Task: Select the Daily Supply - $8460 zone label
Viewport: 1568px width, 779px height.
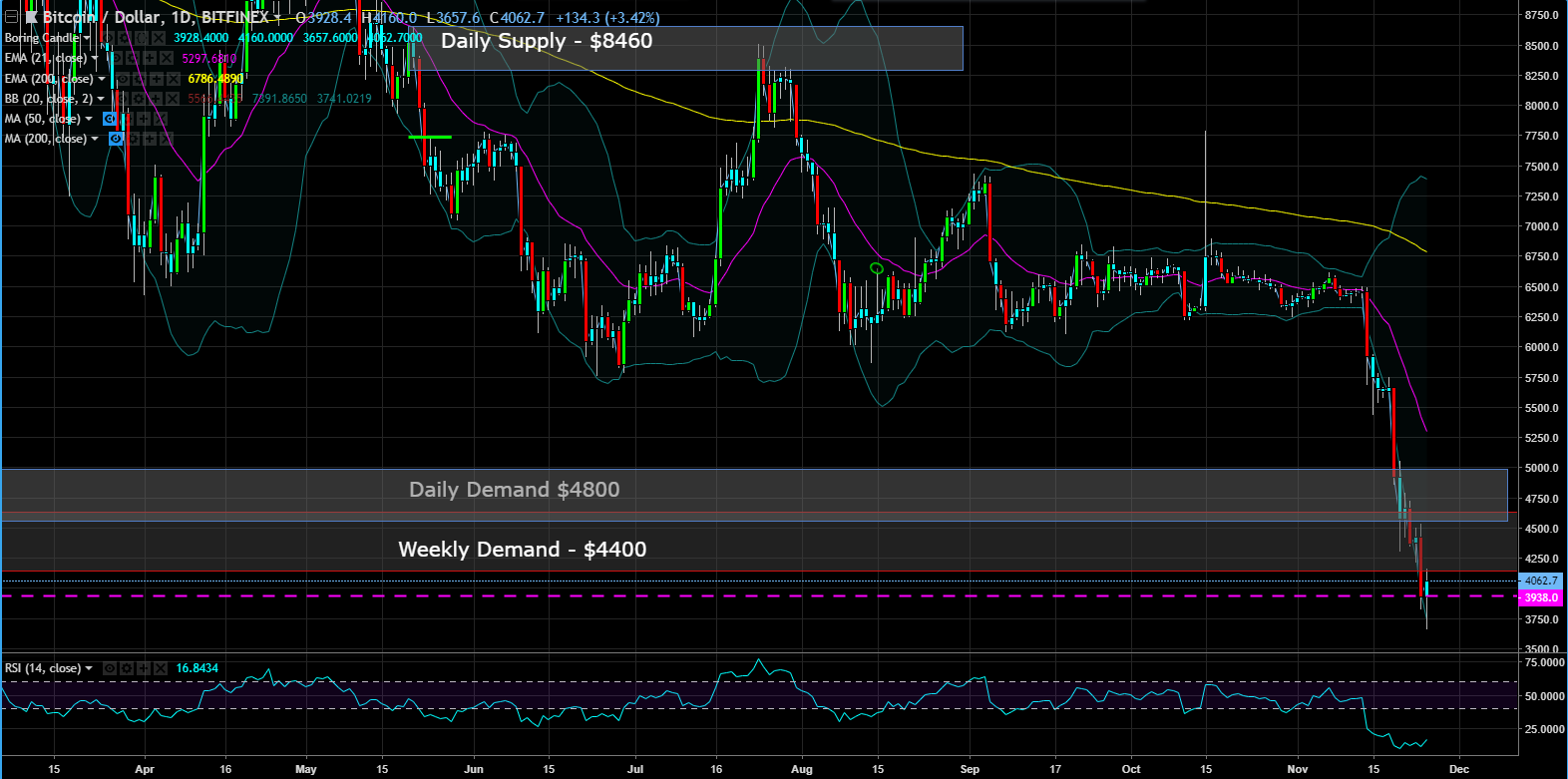Action: (547, 41)
